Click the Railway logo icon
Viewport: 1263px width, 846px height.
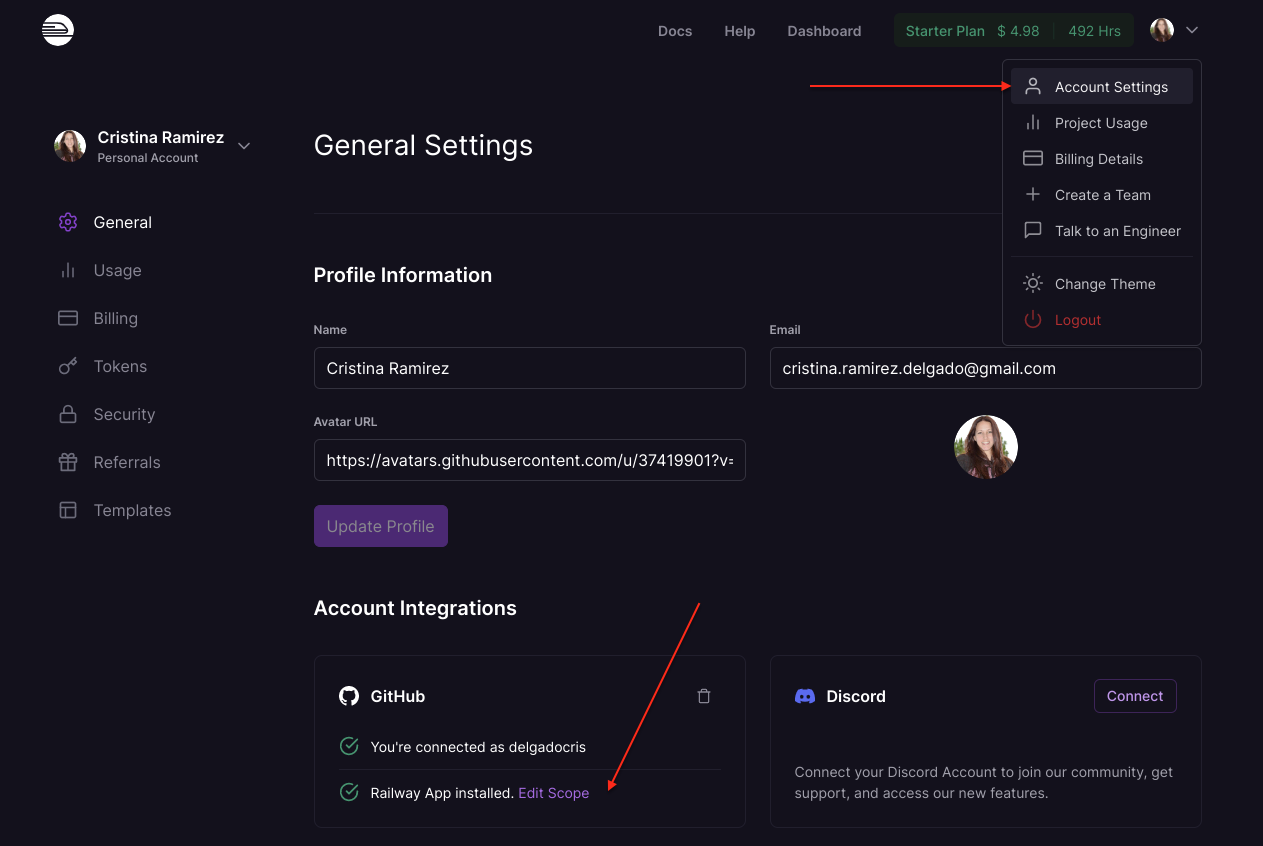(58, 30)
